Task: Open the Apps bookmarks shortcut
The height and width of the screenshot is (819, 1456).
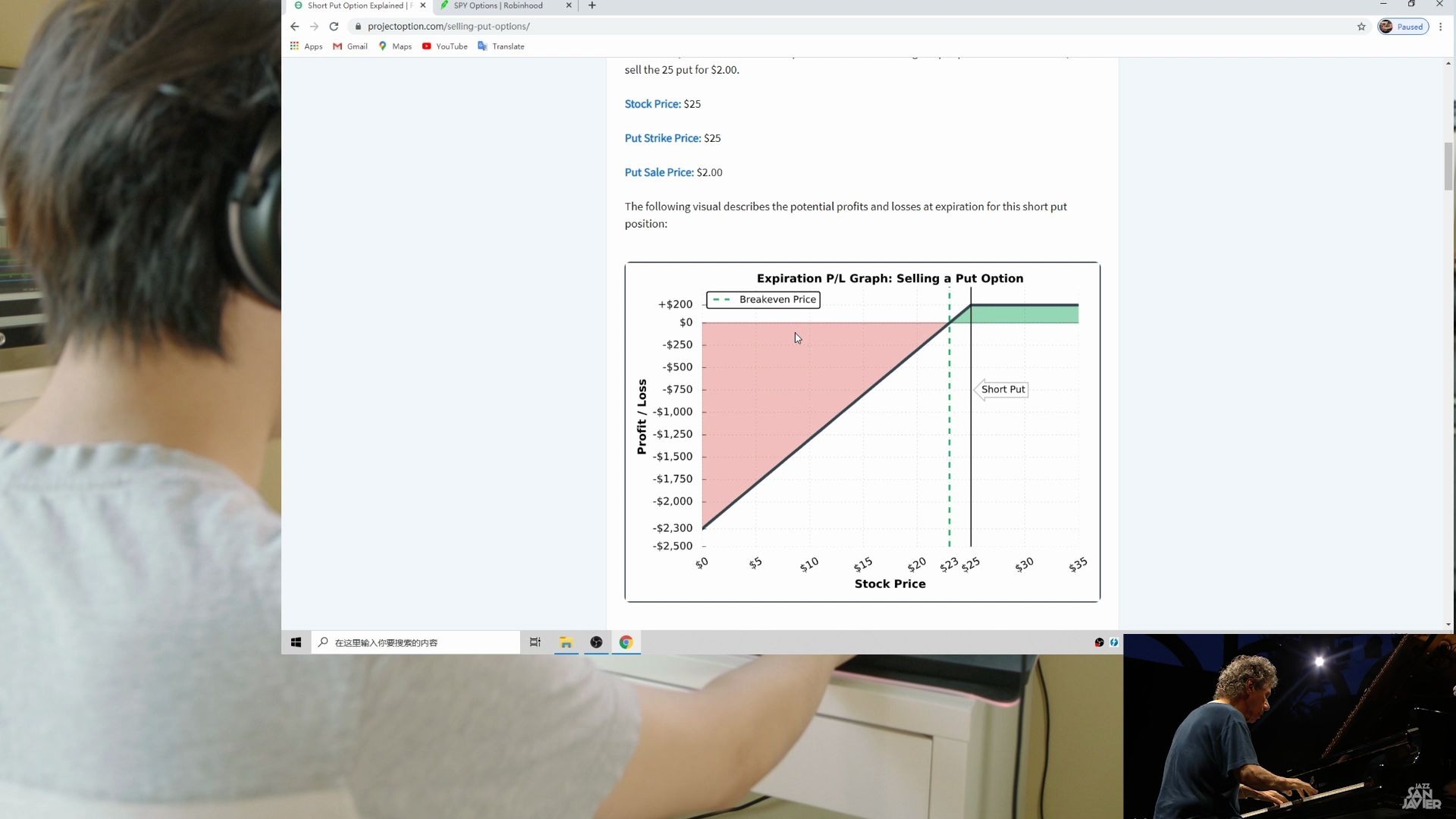Action: (306, 46)
